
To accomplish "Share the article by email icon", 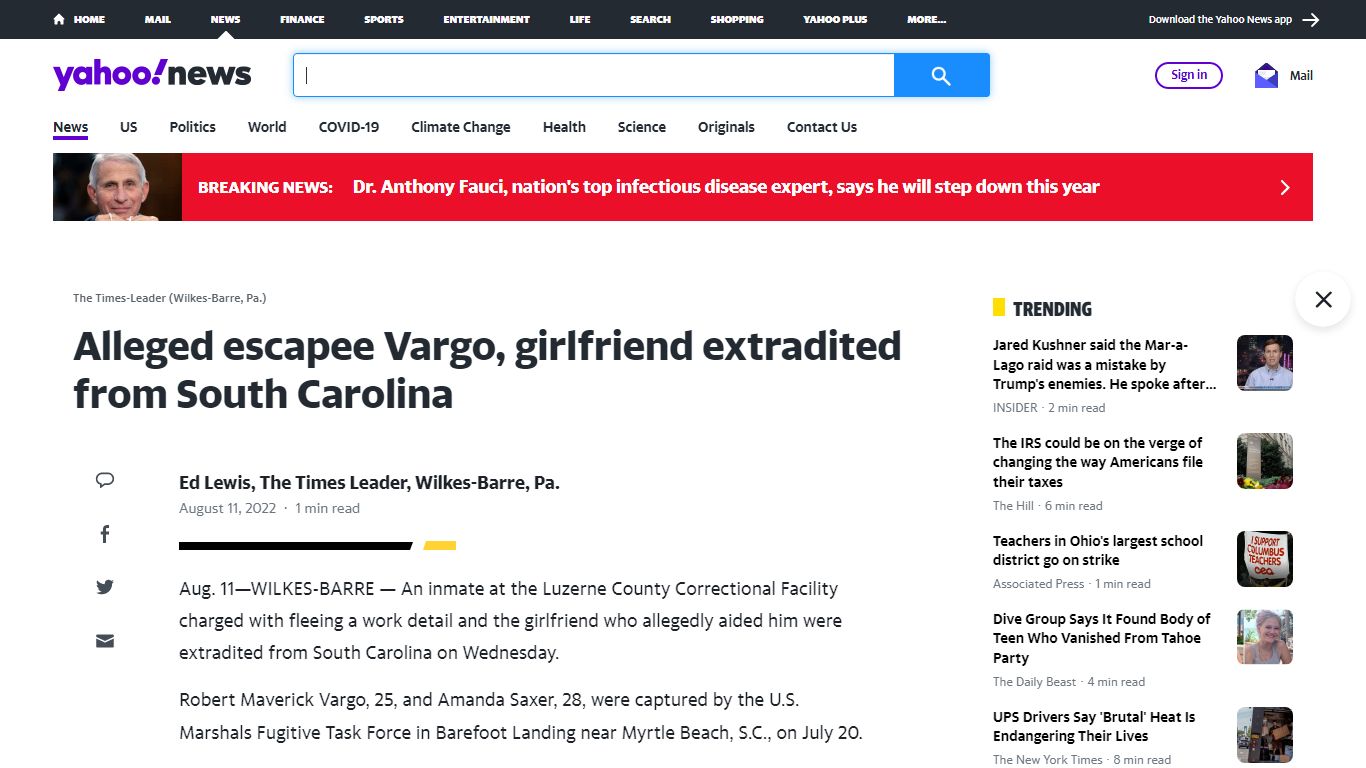I will coord(105,641).
